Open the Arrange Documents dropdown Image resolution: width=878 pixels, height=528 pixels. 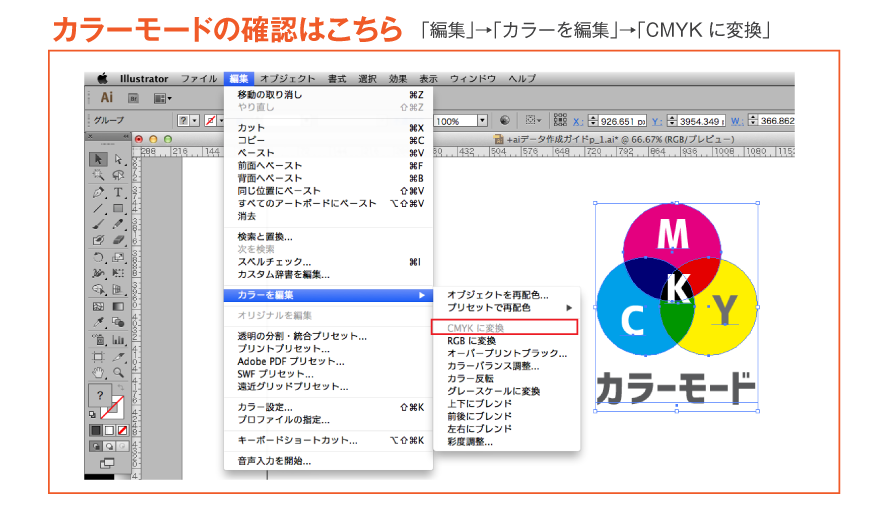(162, 99)
